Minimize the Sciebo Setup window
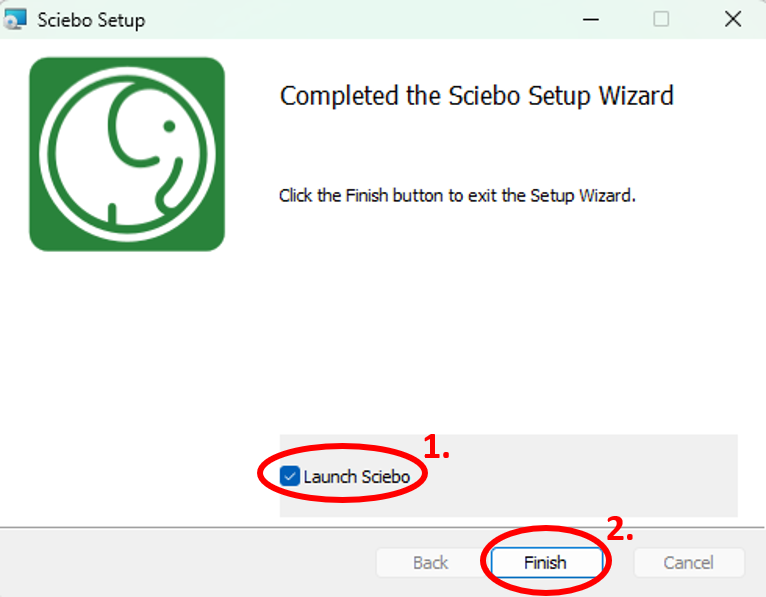 coord(591,20)
